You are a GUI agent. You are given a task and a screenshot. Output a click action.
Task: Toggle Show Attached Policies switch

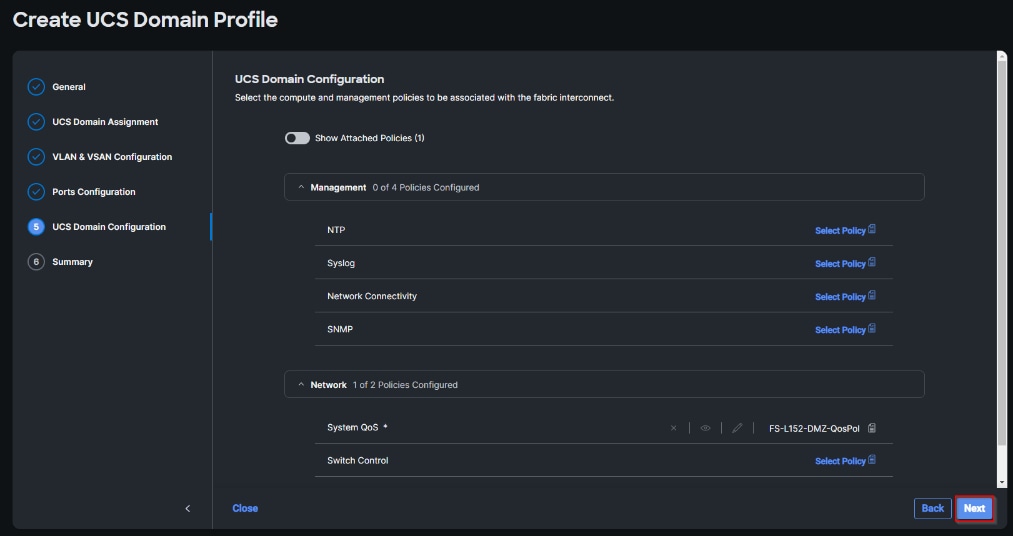[297, 138]
